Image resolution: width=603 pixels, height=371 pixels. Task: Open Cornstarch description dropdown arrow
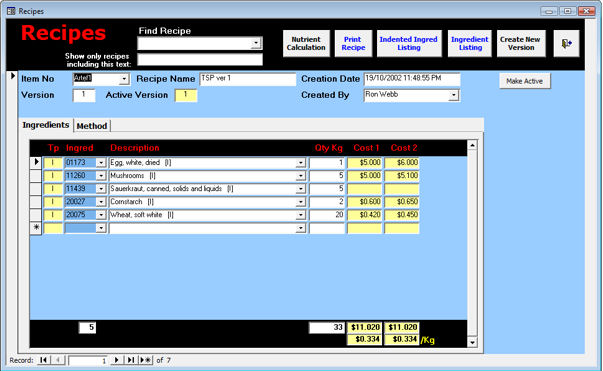(300, 202)
